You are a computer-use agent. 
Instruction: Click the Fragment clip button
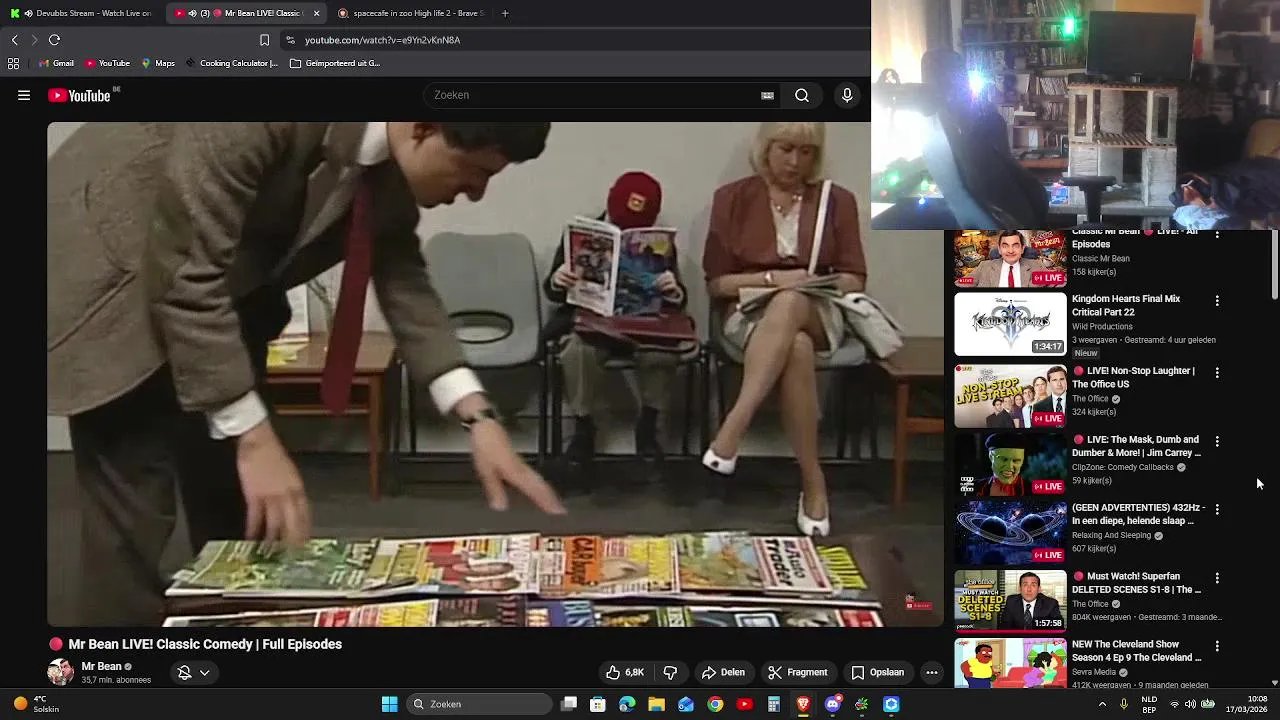pos(798,672)
